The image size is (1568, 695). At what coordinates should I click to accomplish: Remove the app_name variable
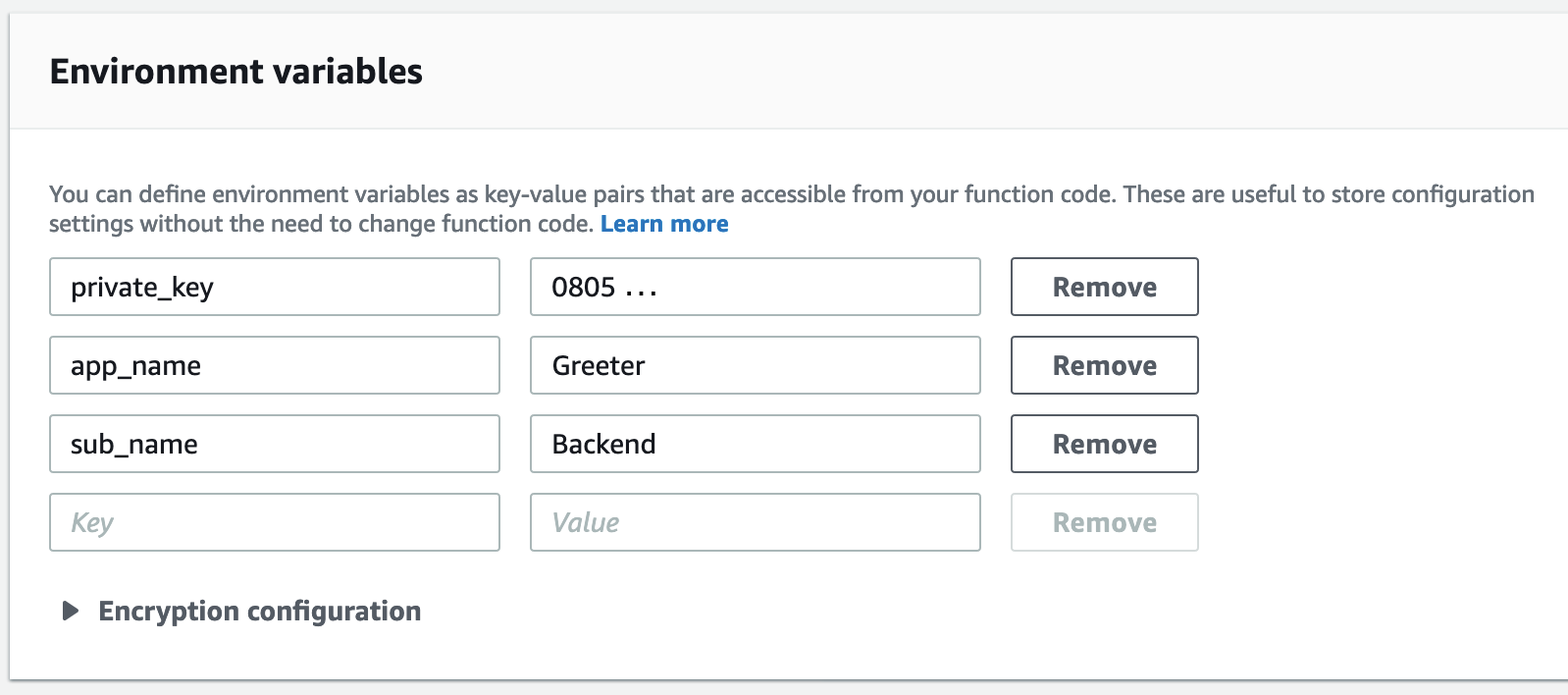[1104, 365]
